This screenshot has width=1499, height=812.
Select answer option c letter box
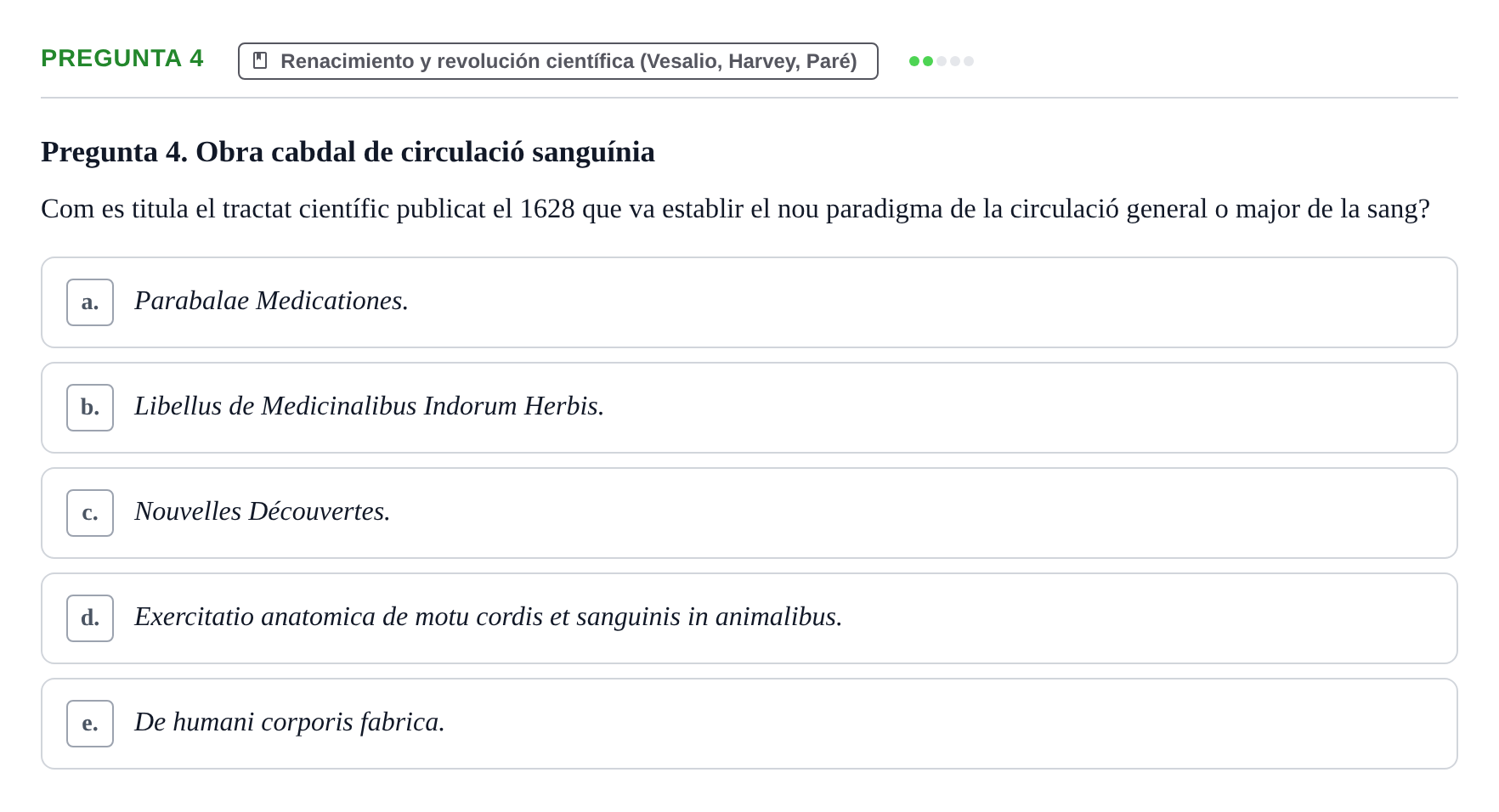pos(90,513)
